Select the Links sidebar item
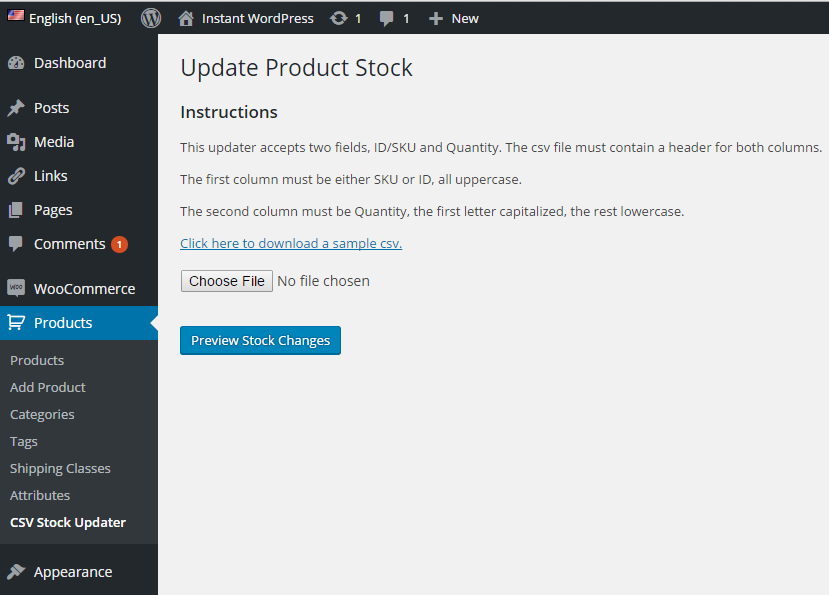829x595 pixels. tap(50, 176)
